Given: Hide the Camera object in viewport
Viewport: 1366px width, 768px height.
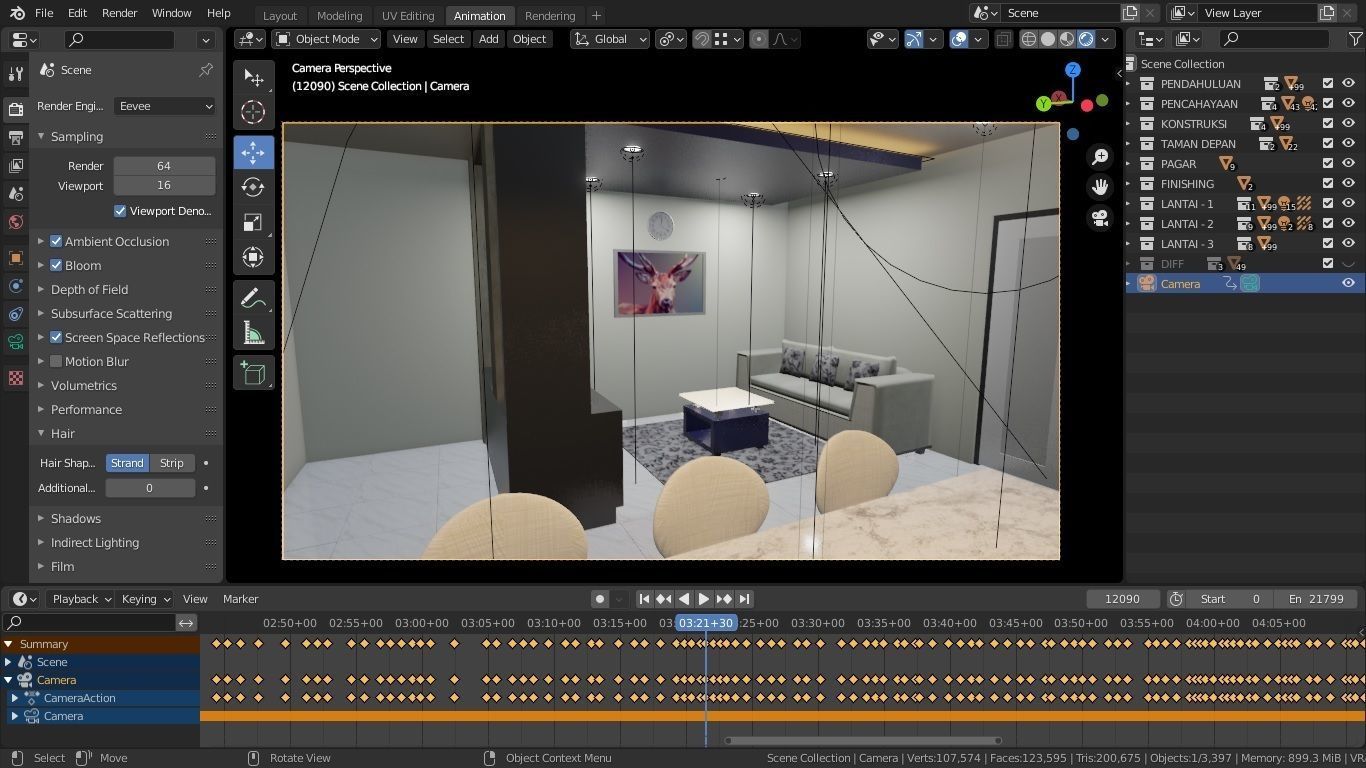Looking at the screenshot, I should (x=1348, y=284).
